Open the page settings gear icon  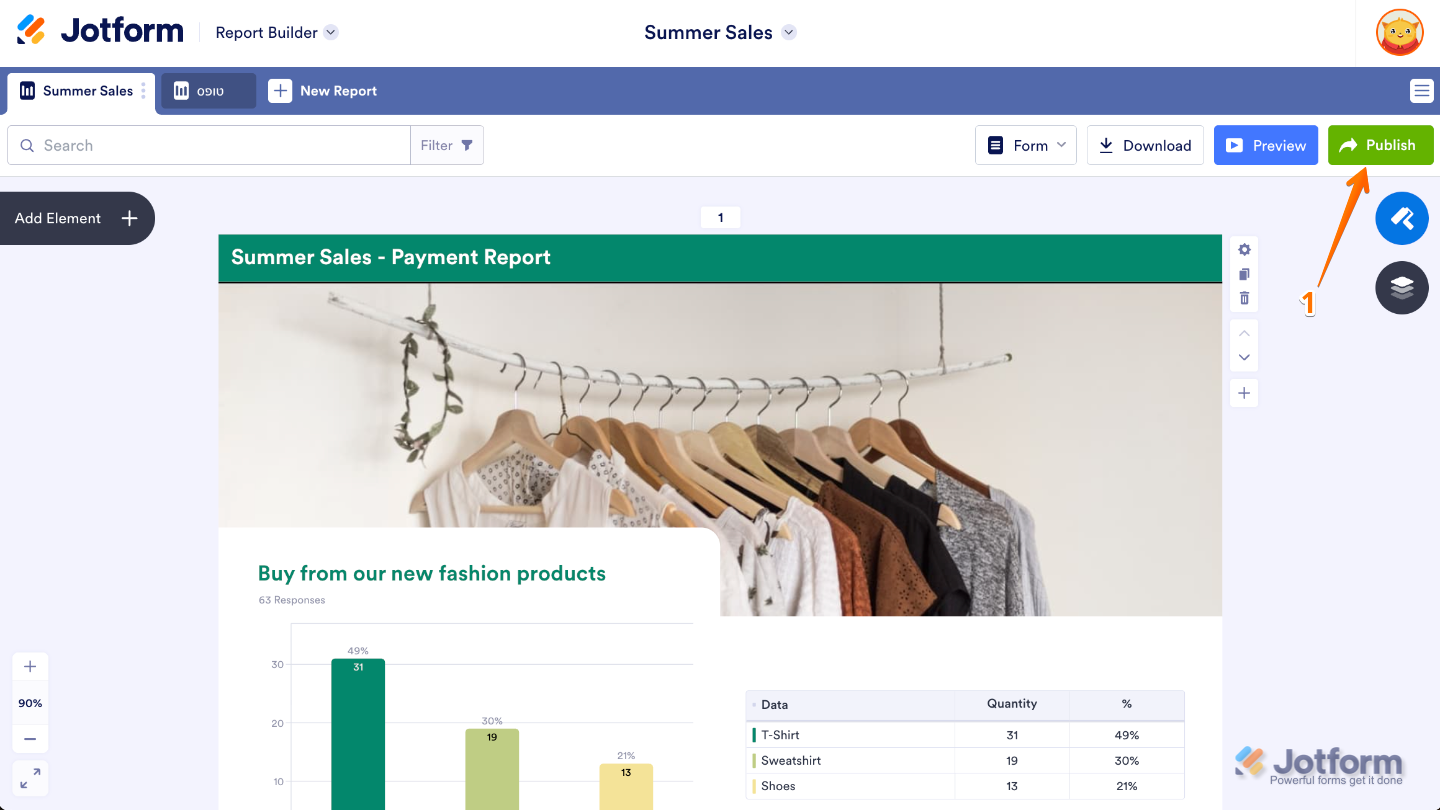[1243, 249]
